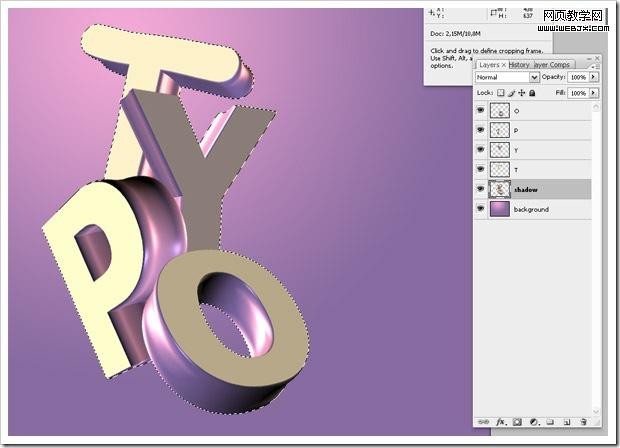620x448 pixels.
Task: Open the Fill slider arrow
Action: (593, 93)
